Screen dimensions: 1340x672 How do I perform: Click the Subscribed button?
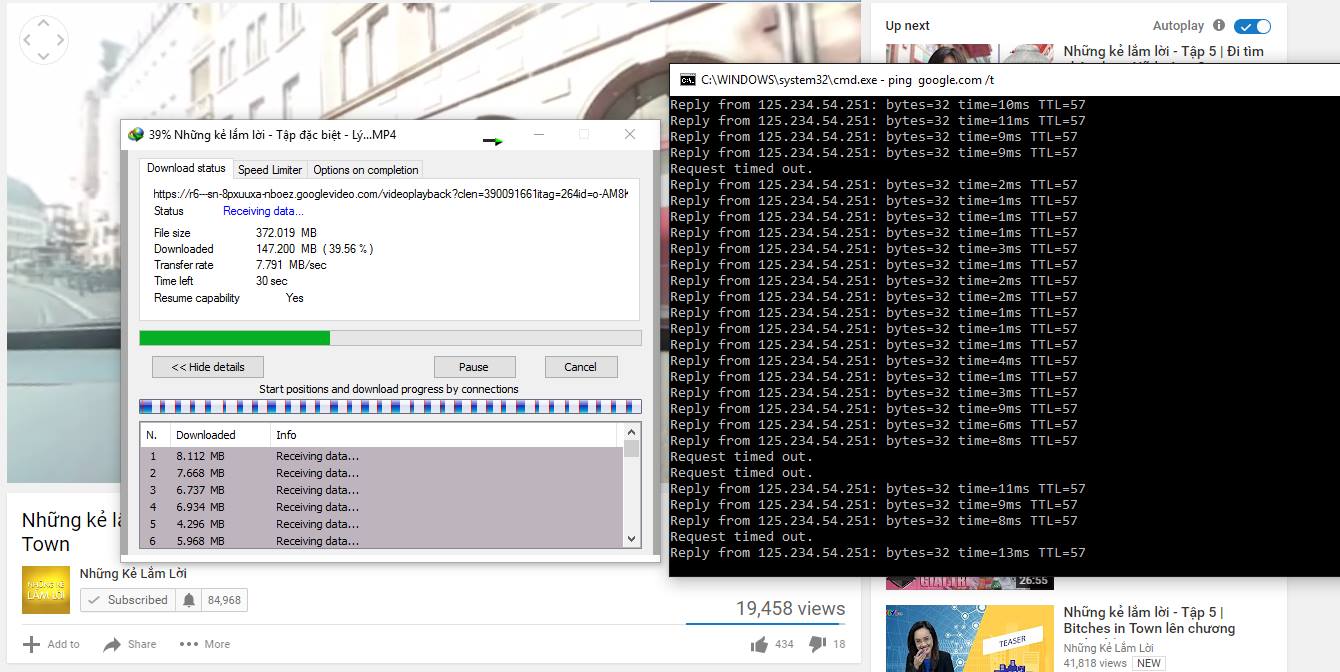tap(126, 600)
